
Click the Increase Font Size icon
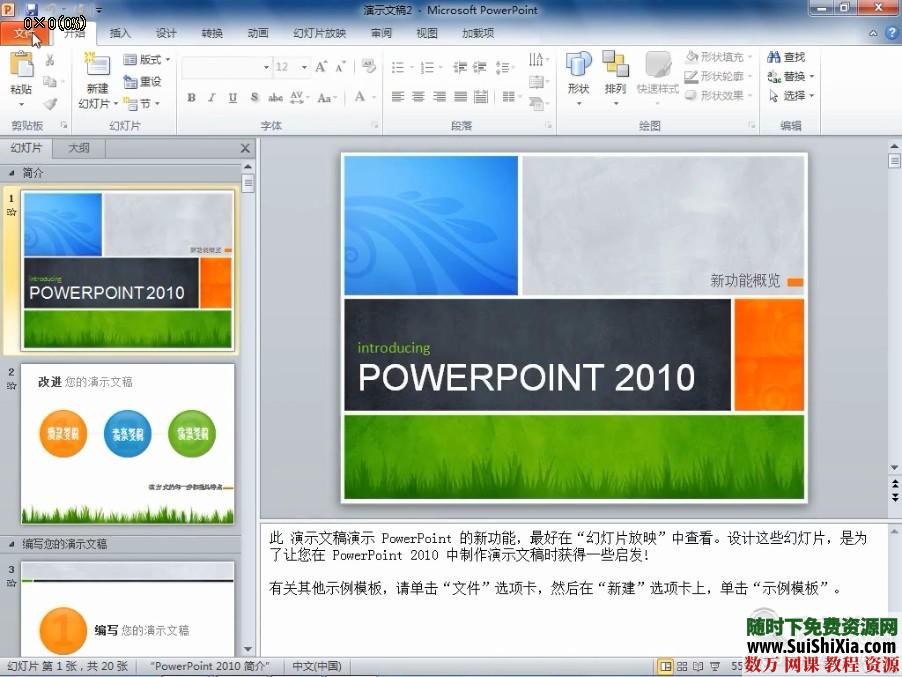(321, 67)
